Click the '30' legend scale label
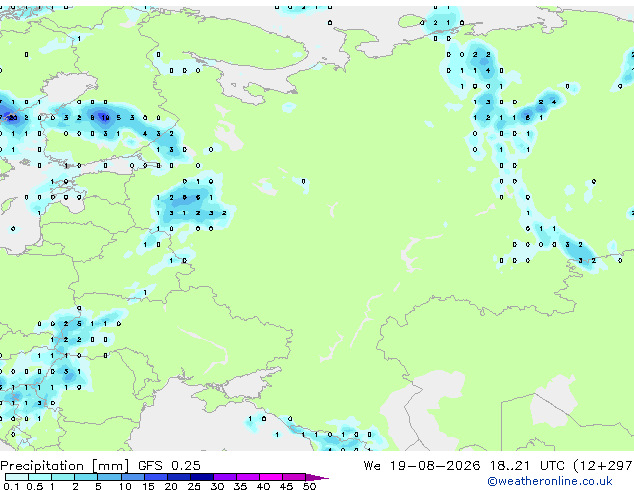Viewport: 634px width, 490px height. pyautogui.click(x=218, y=486)
